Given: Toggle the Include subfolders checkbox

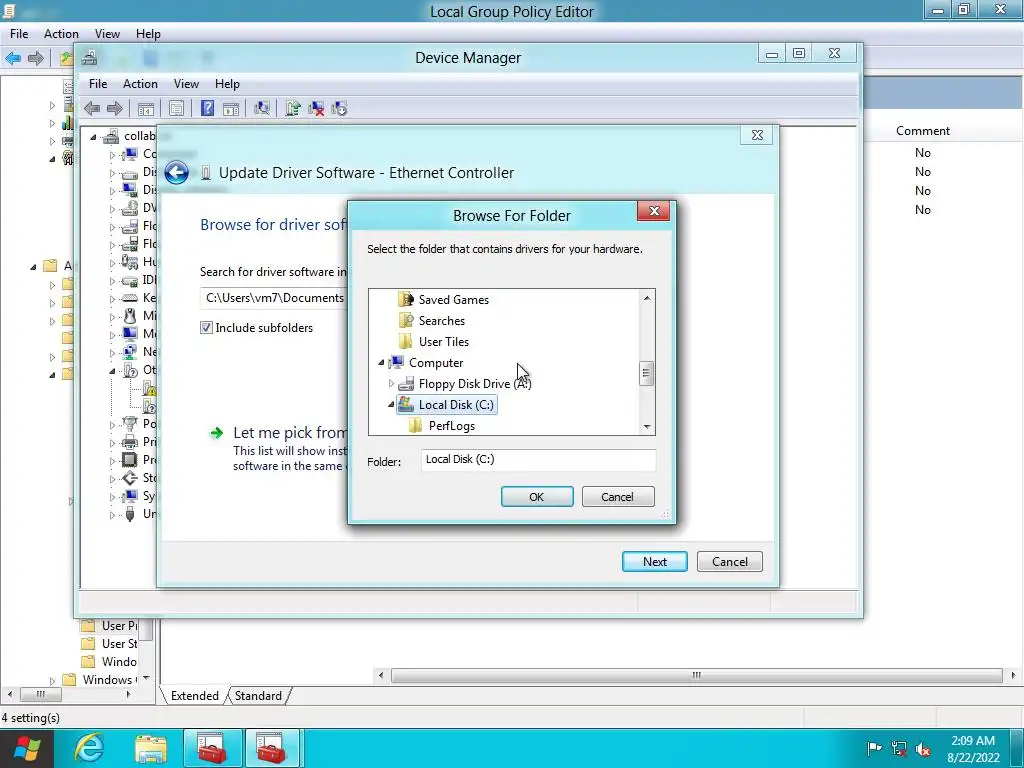Looking at the screenshot, I should [206, 328].
